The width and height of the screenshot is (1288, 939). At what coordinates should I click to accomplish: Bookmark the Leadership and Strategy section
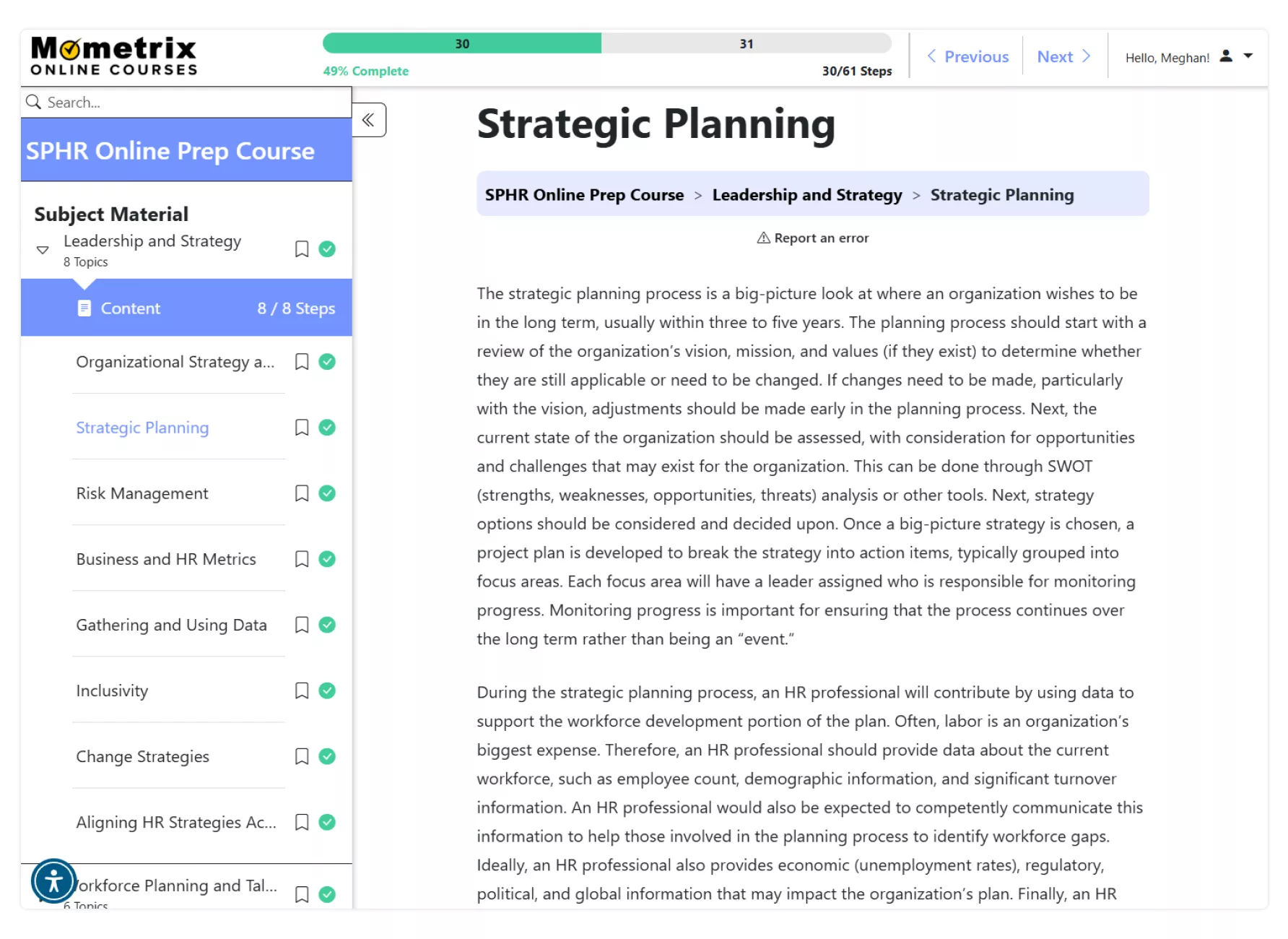[x=302, y=249]
